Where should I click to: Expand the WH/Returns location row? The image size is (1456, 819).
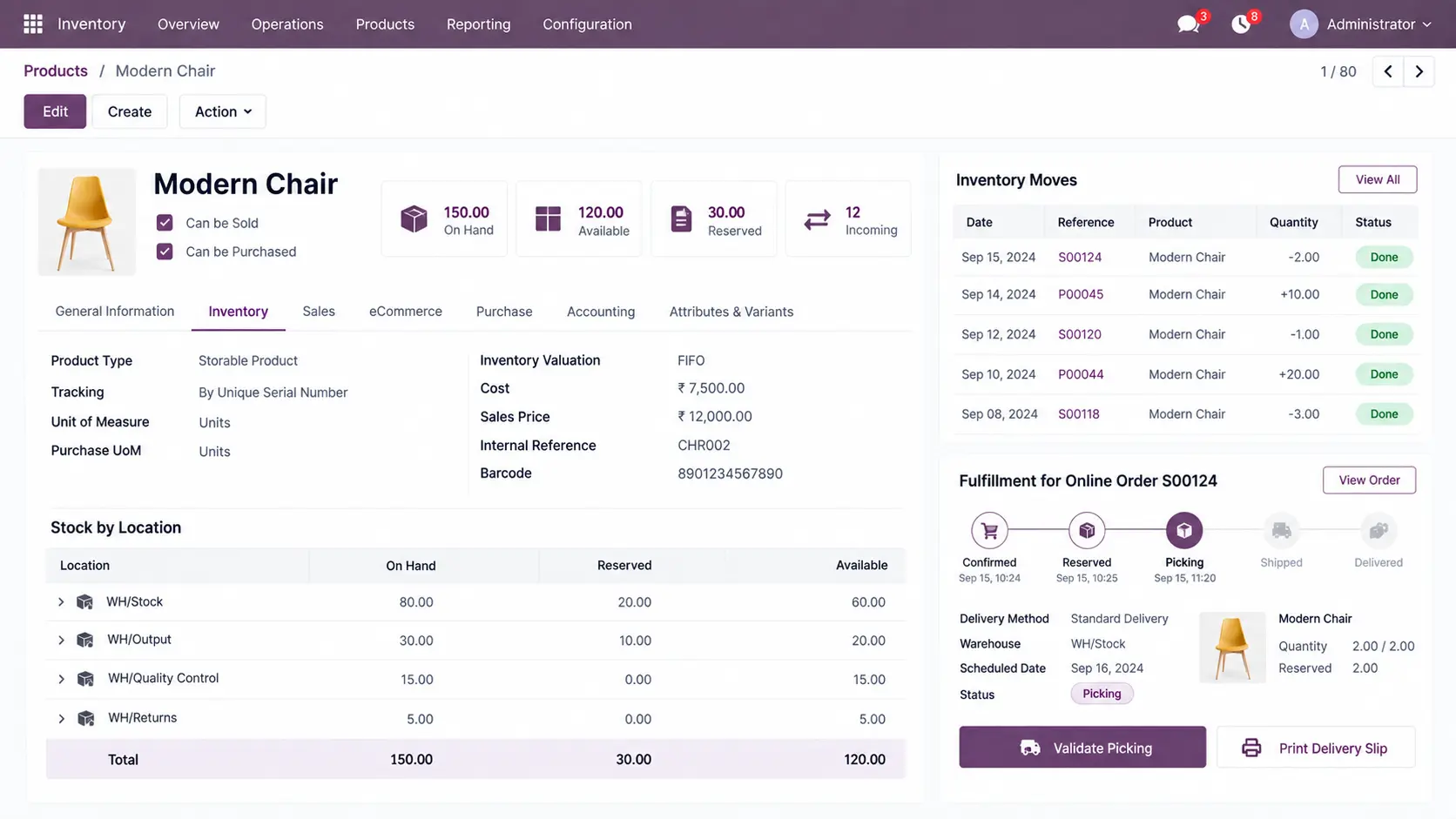[x=61, y=719]
